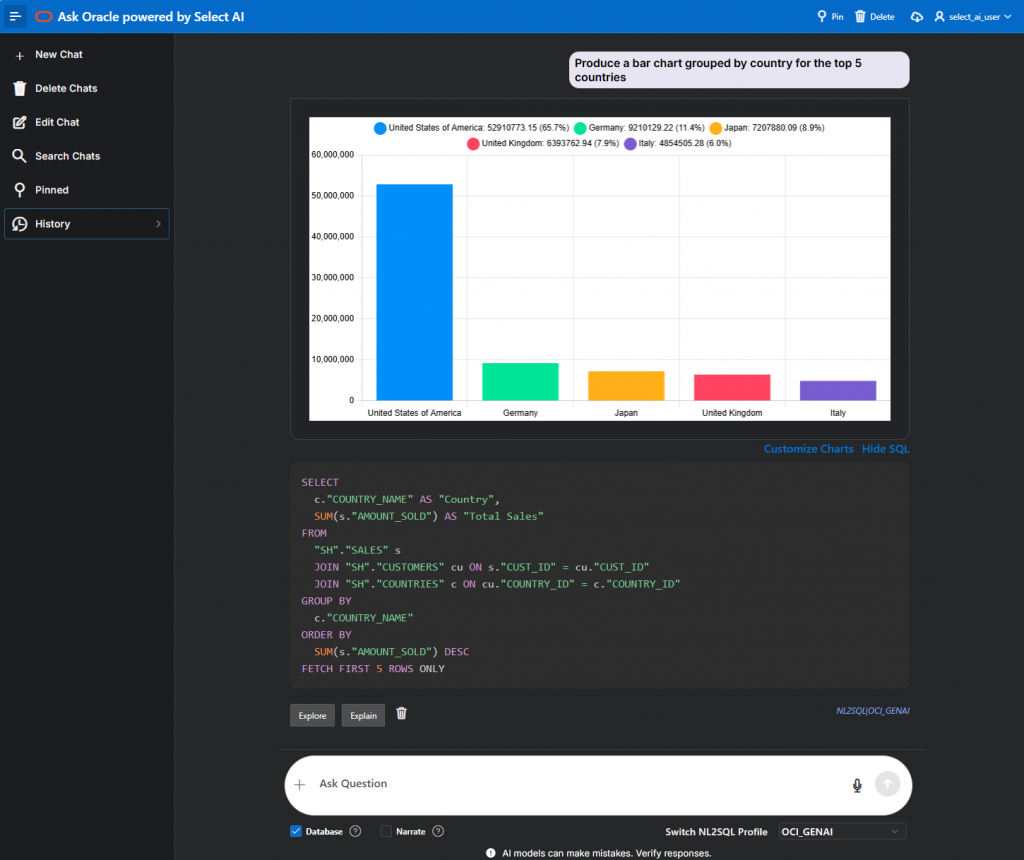Click the Customize Charts link

tap(808, 449)
